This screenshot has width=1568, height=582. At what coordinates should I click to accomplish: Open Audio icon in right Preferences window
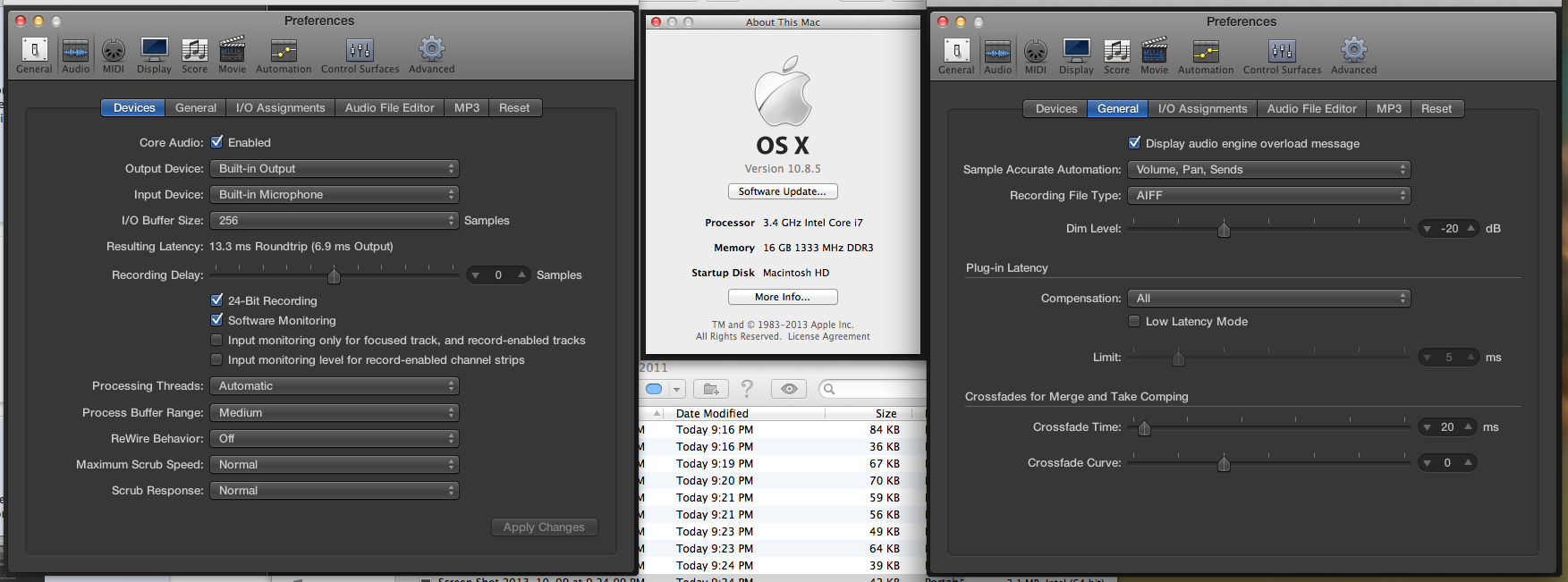point(997,55)
